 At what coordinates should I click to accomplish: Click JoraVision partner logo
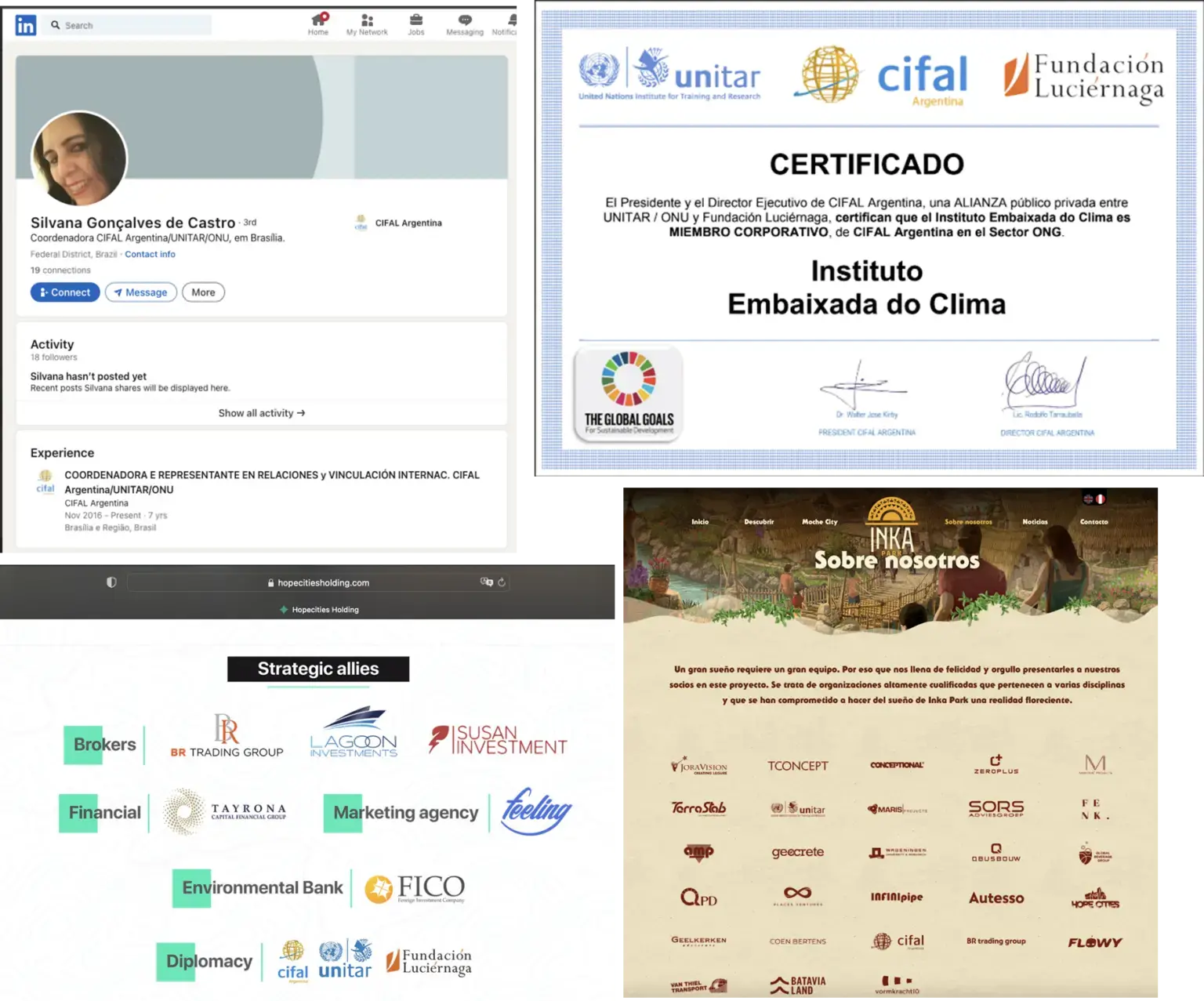coord(699,766)
